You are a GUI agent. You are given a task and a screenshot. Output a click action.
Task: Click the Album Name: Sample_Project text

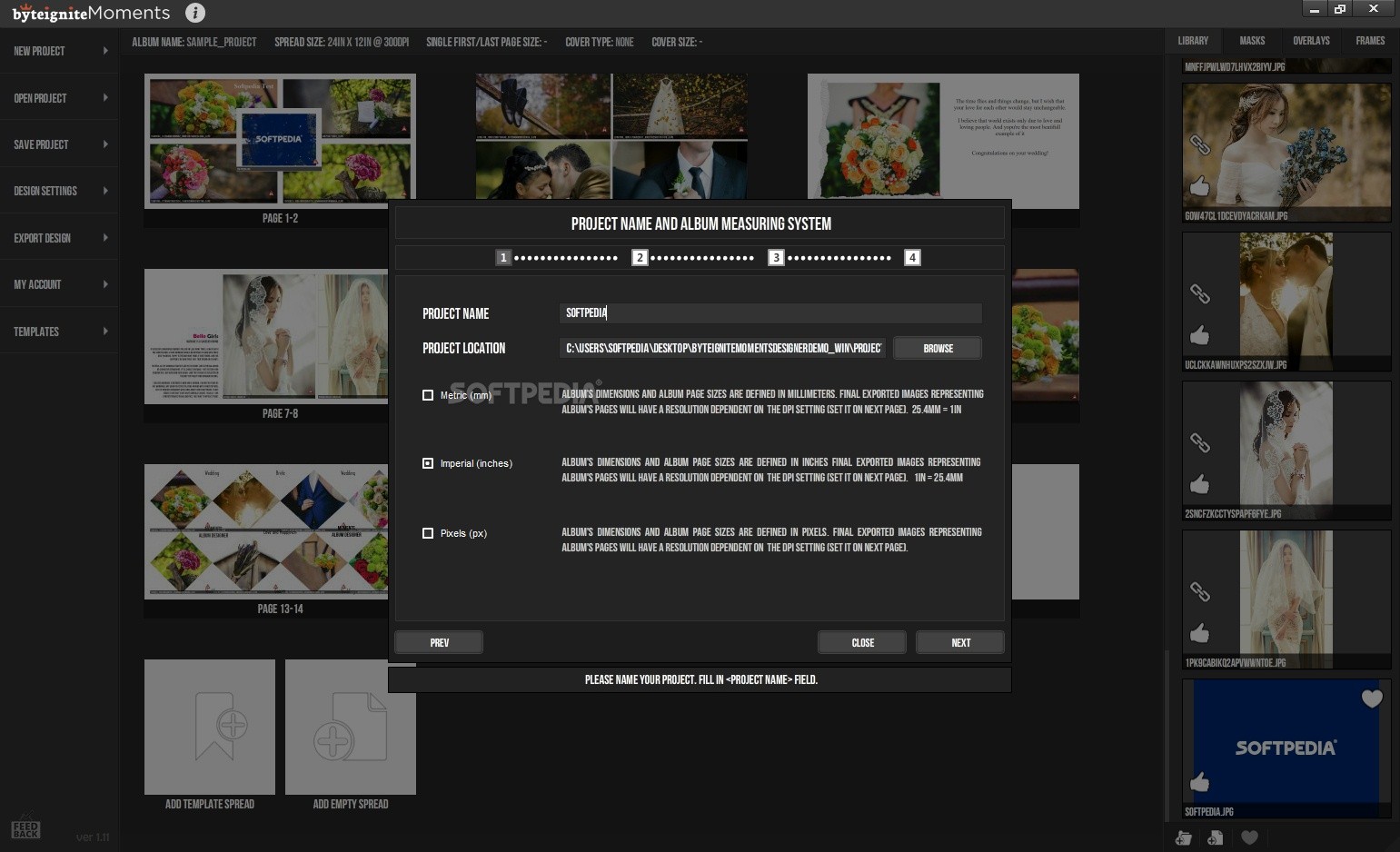pyautogui.click(x=194, y=42)
